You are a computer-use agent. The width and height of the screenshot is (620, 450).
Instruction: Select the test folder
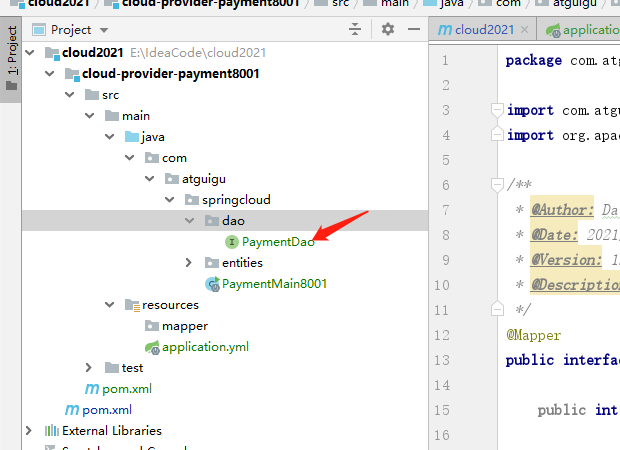[132, 368]
